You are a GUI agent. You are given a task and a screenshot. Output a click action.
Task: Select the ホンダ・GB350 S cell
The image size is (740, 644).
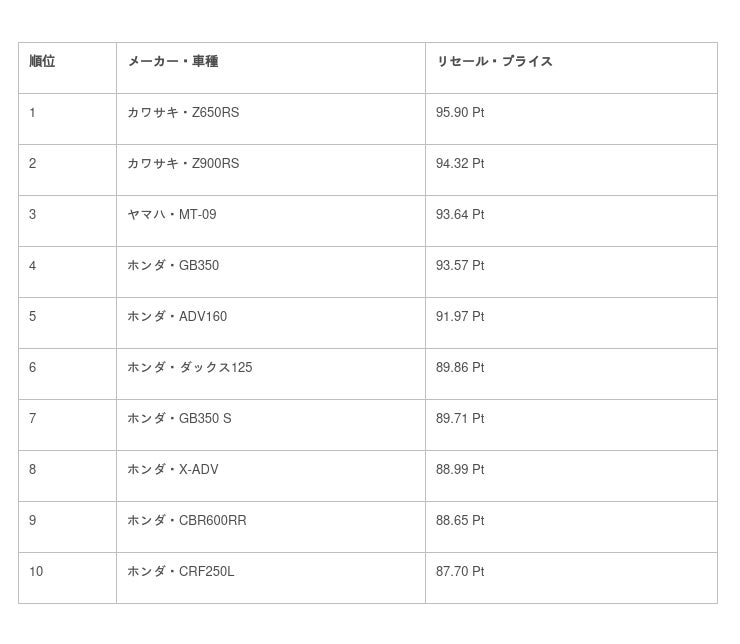pos(179,419)
